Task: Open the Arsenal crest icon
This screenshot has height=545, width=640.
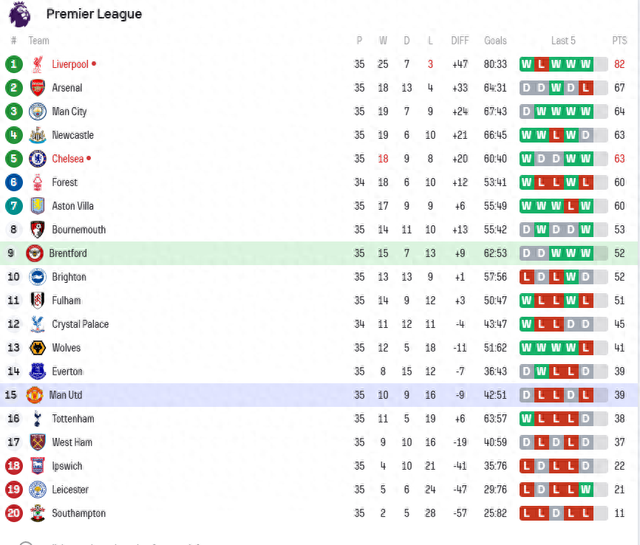Action: click(x=38, y=88)
